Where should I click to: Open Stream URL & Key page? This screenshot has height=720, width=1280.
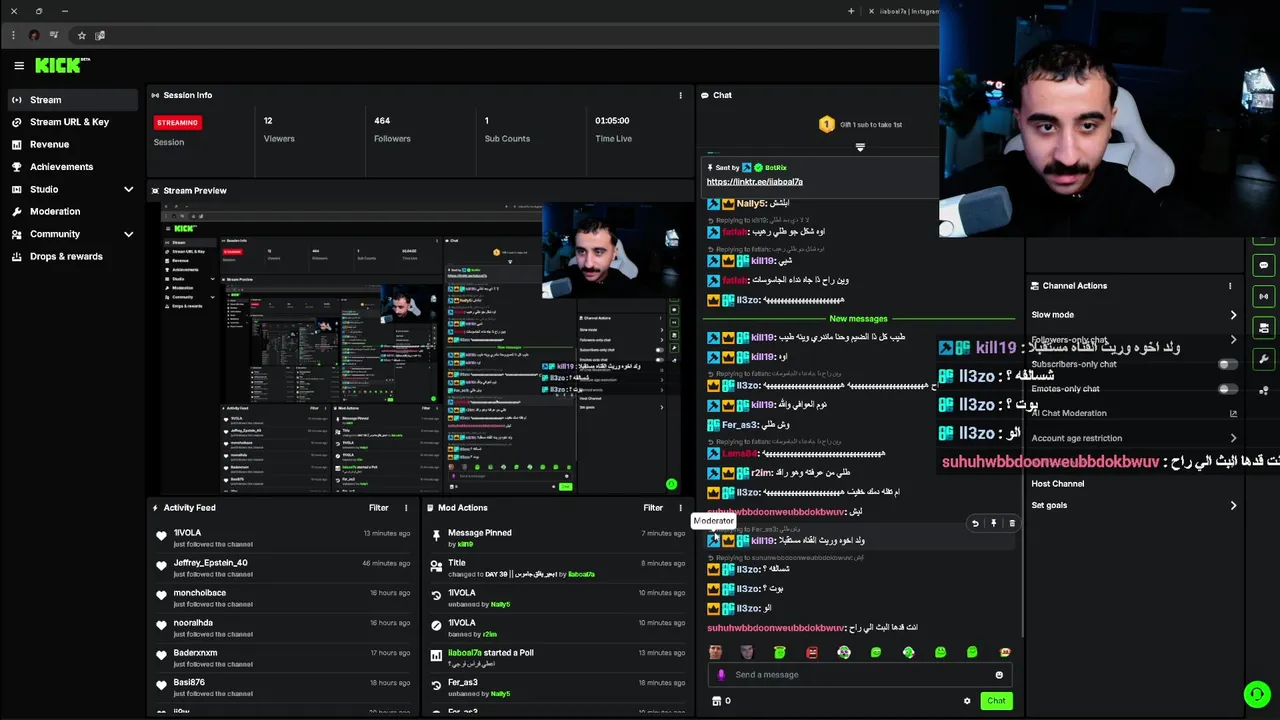click(x=71, y=122)
